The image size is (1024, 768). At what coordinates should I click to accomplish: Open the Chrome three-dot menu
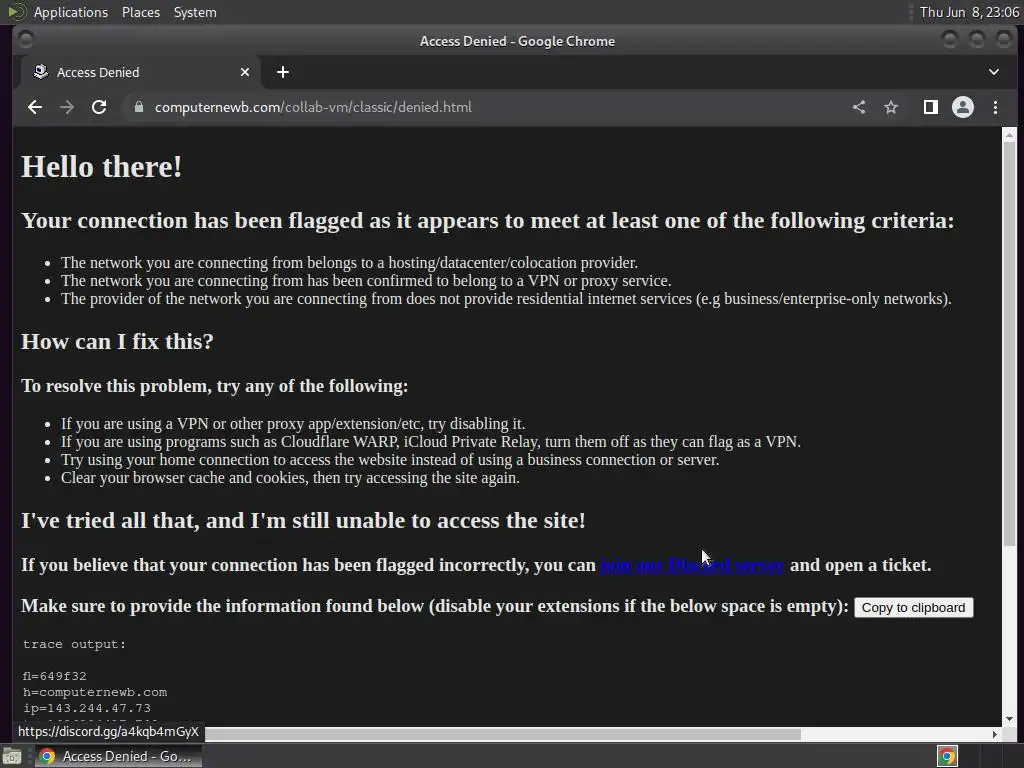(x=995, y=107)
